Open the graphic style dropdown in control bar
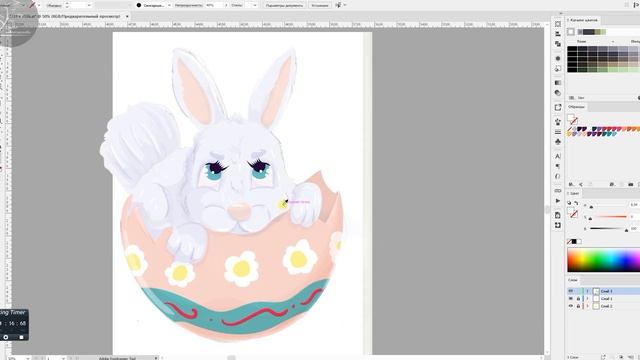Image resolution: width=640 pixels, height=360 pixels. coord(255,5)
